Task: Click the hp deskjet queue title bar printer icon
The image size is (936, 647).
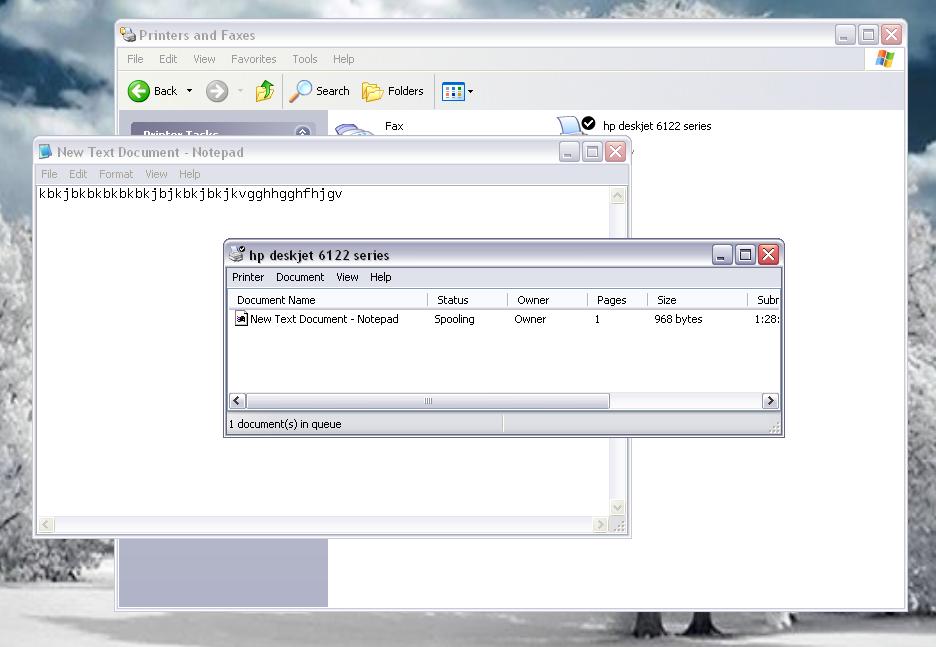Action: pos(238,254)
